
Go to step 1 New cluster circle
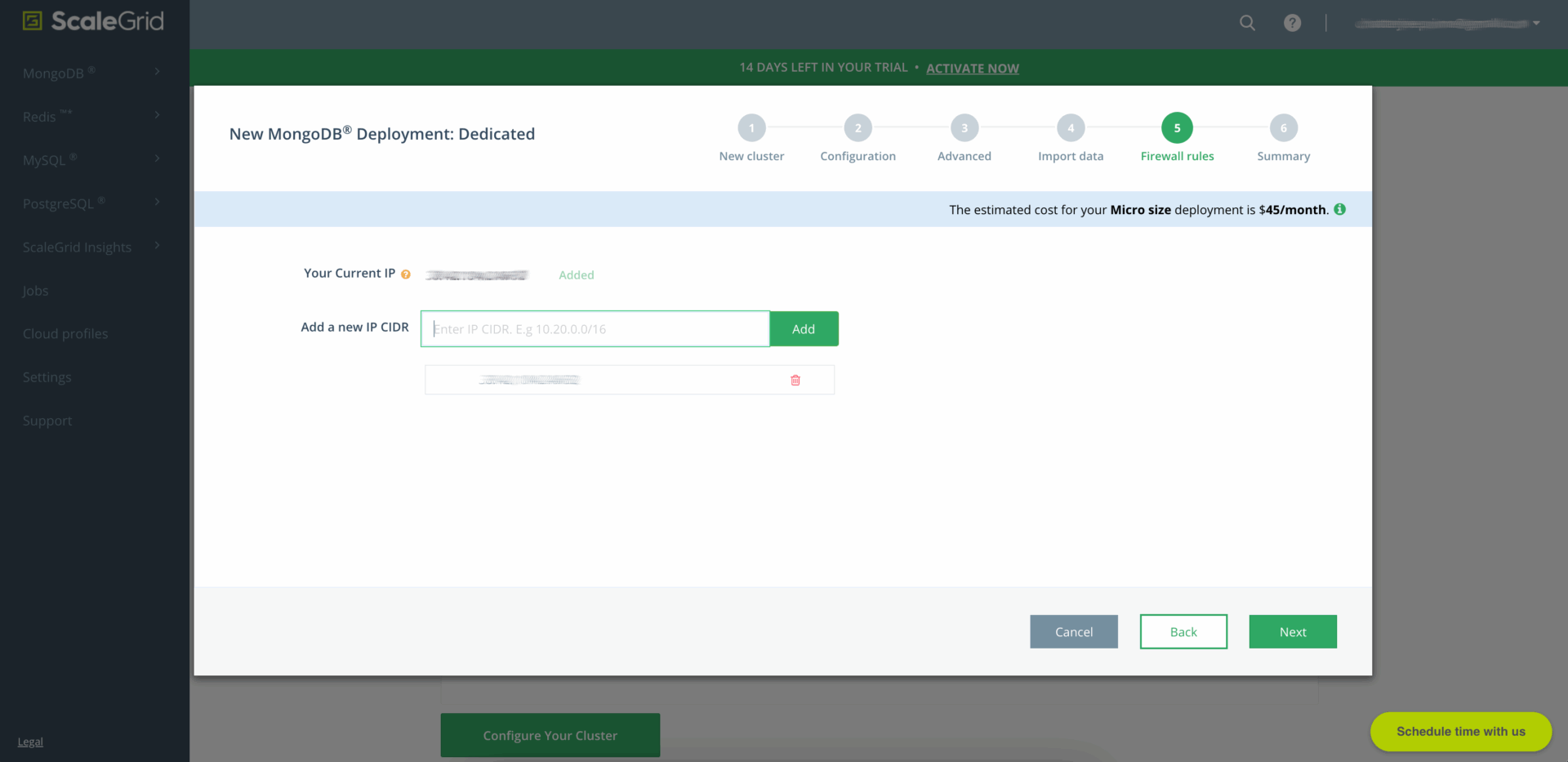pyautogui.click(x=751, y=128)
